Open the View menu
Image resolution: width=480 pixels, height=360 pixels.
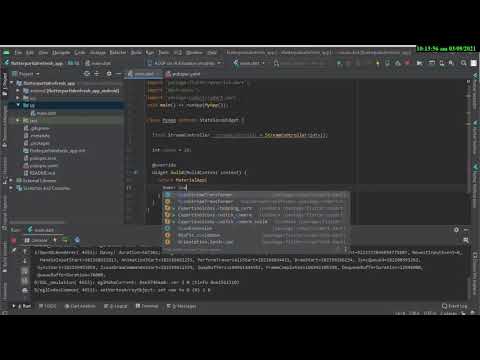click(x=43, y=52)
